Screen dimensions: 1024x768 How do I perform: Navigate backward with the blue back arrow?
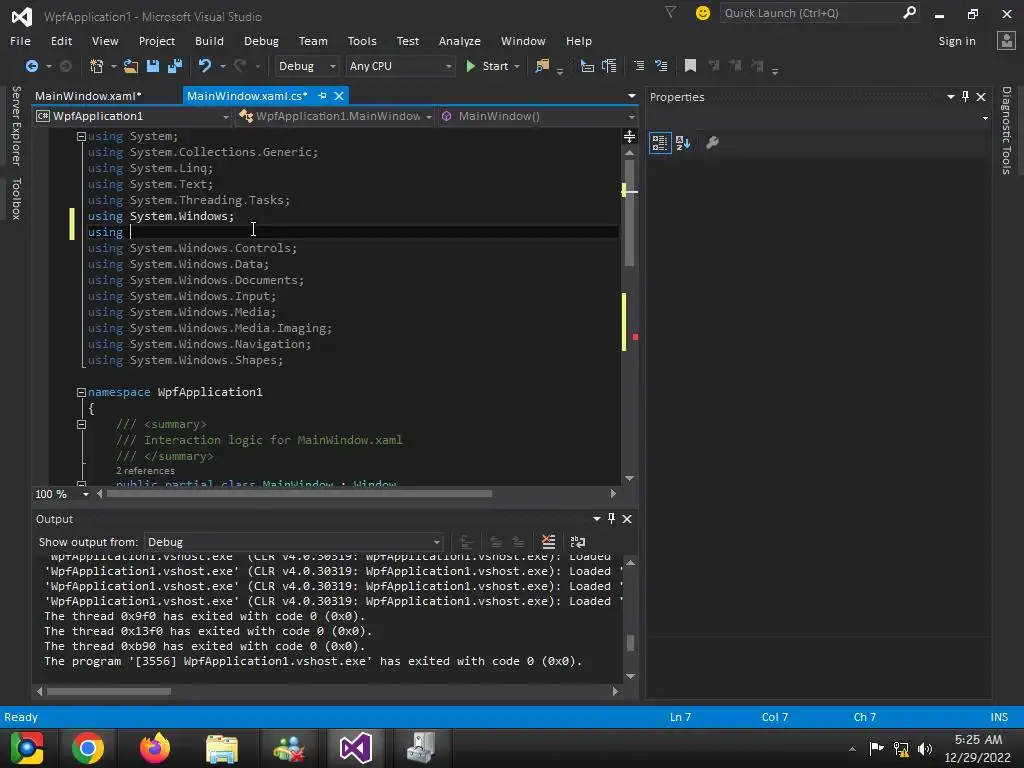coord(31,66)
